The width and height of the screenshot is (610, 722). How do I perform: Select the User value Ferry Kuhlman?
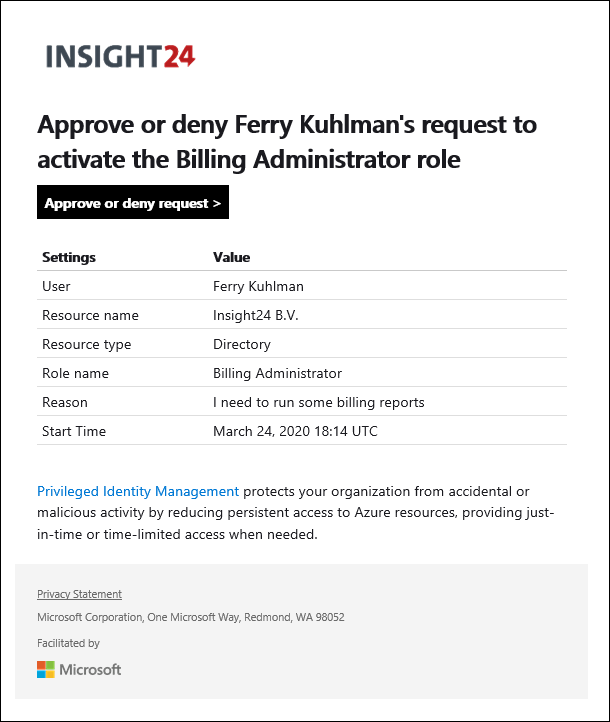point(258,286)
